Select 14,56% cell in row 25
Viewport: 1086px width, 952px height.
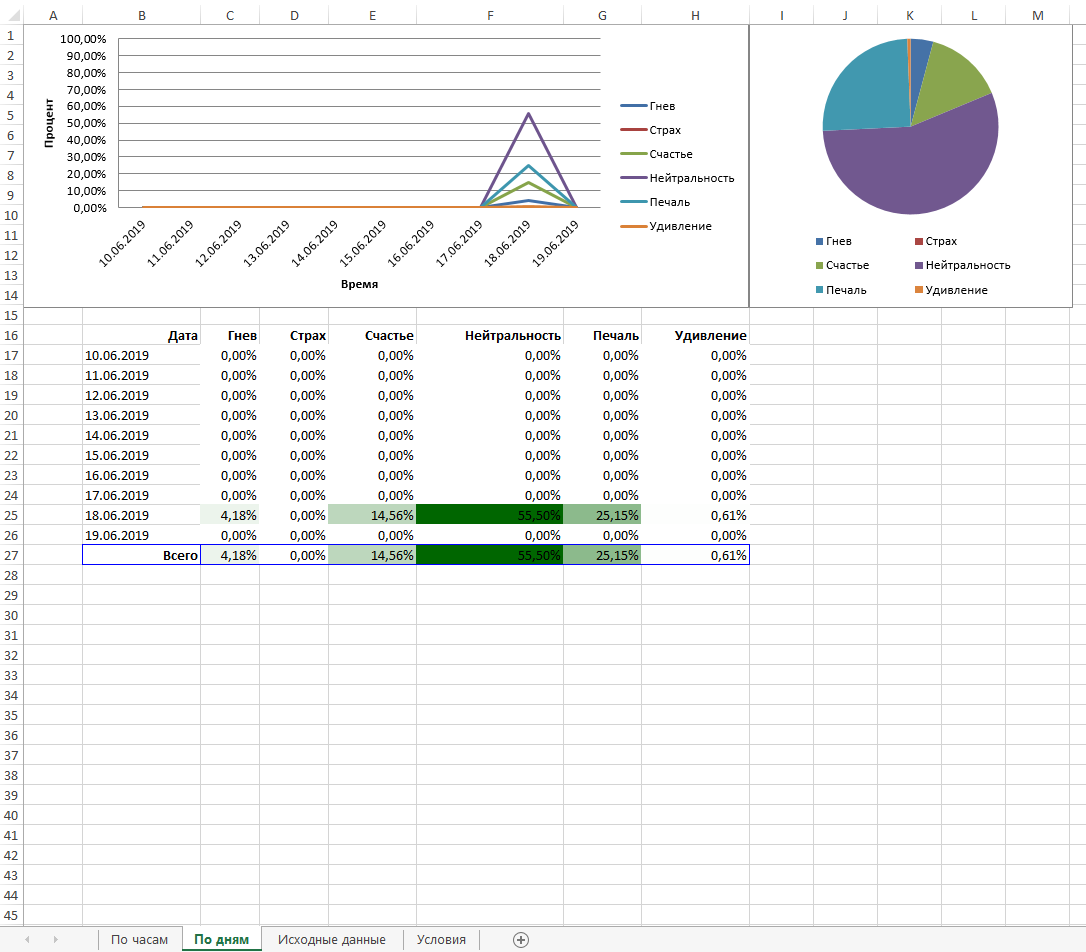(372, 516)
